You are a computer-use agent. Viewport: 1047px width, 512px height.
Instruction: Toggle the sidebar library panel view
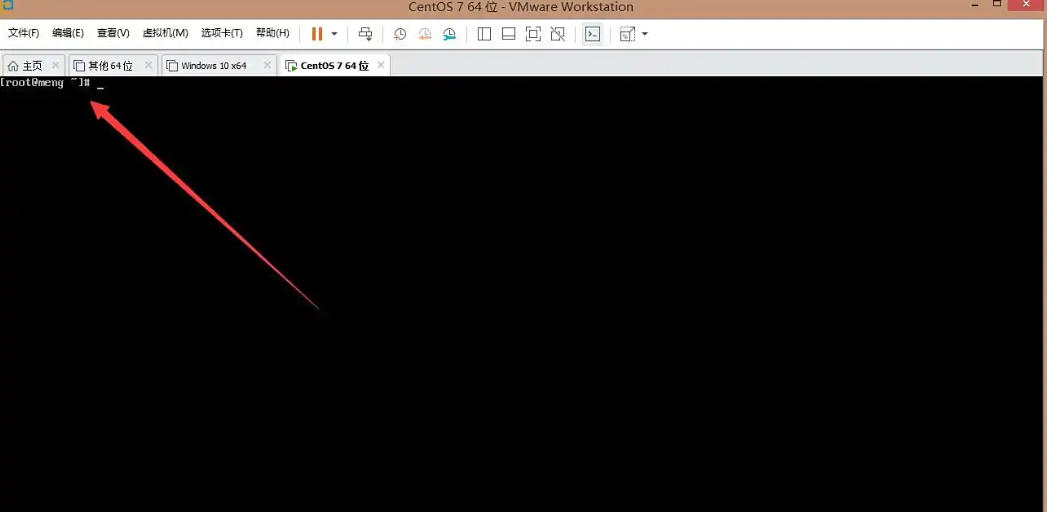(484, 34)
